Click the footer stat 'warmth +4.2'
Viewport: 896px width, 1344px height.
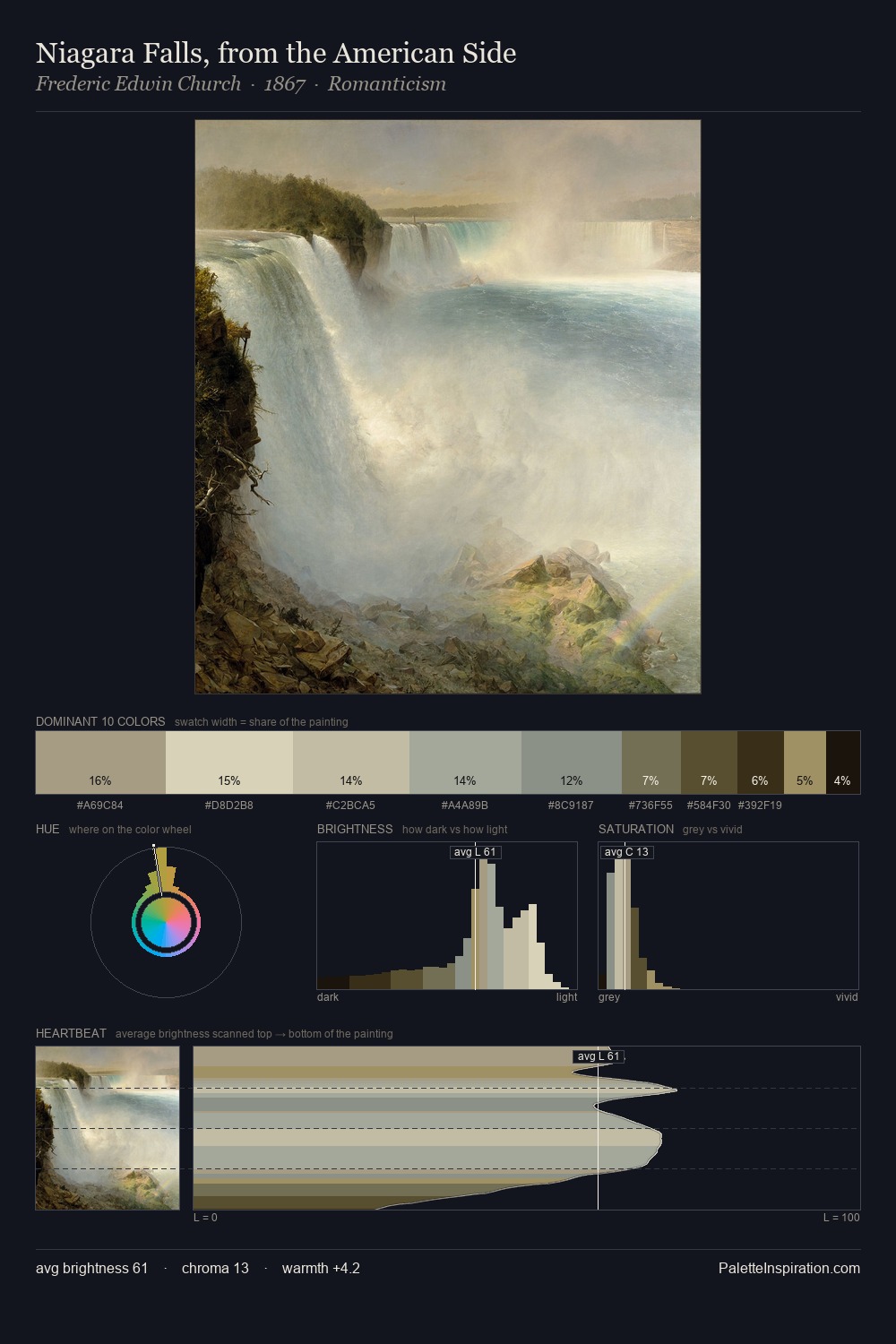coord(321,1268)
